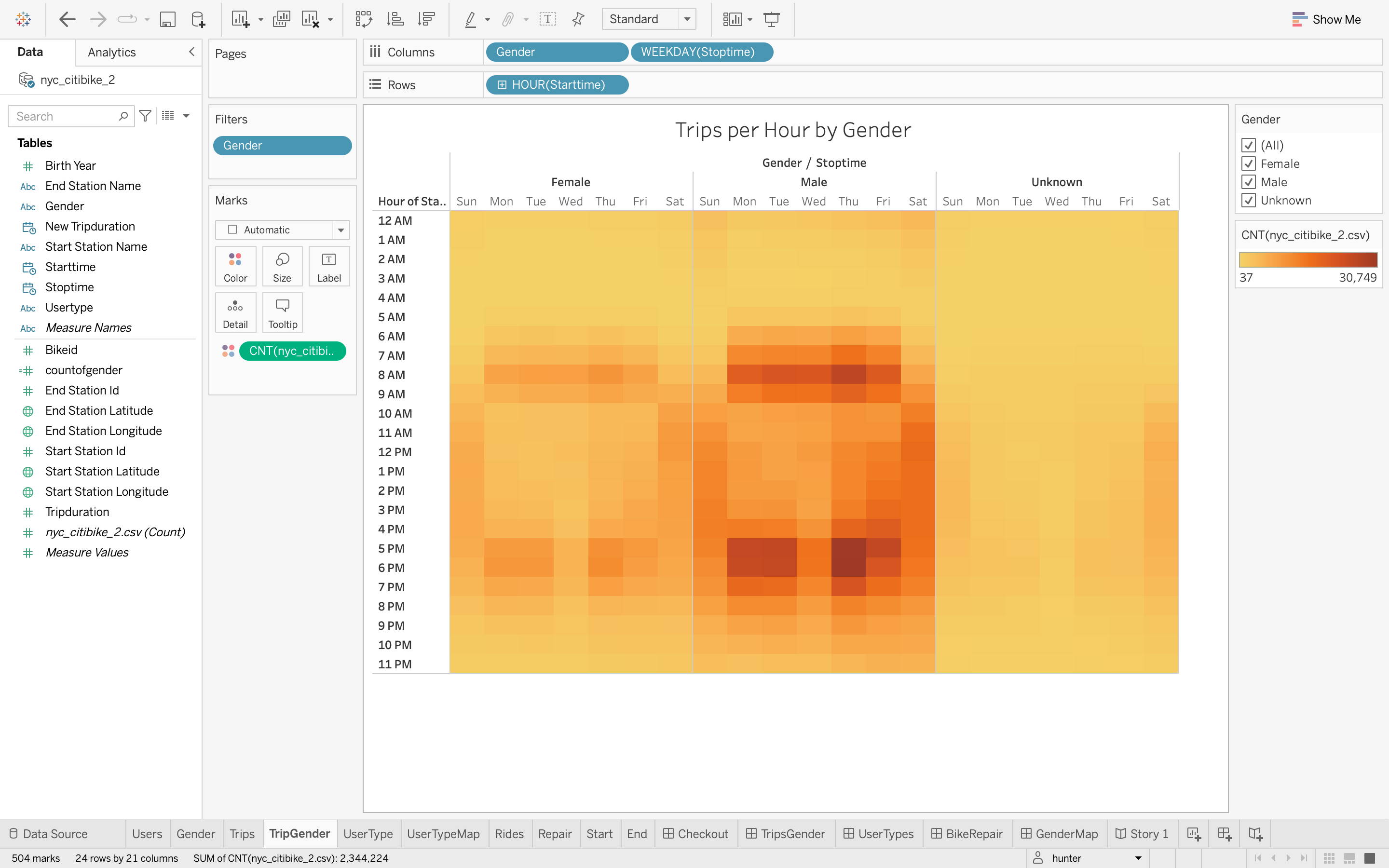1389x868 pixels.
Task: Disable Unknown in the Gender filter panel
Action: point(1250,200)
